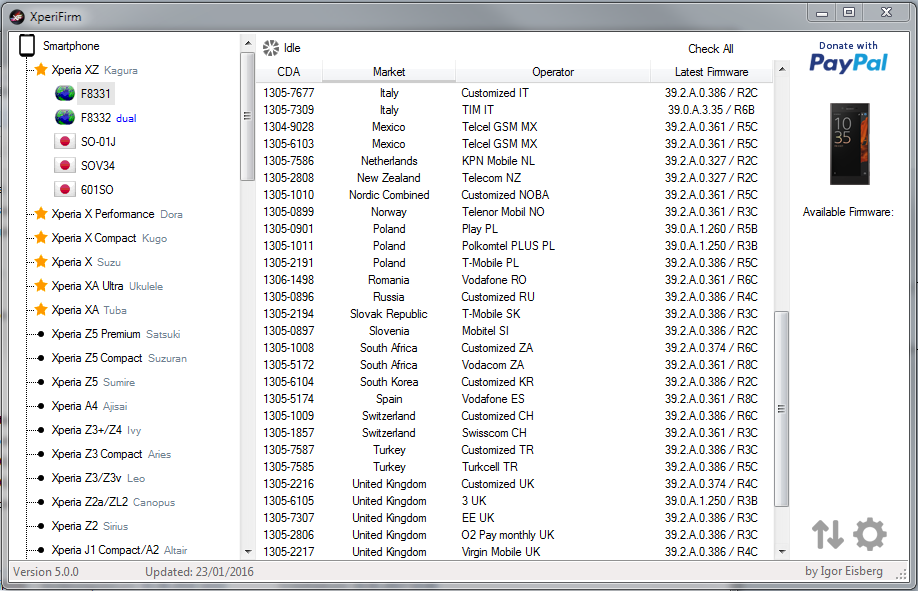The height and width of the screenshot is (591, 918).
Task: Select Xperia A4 Ajisai in device tree
Action: click(x=89, y=406)
